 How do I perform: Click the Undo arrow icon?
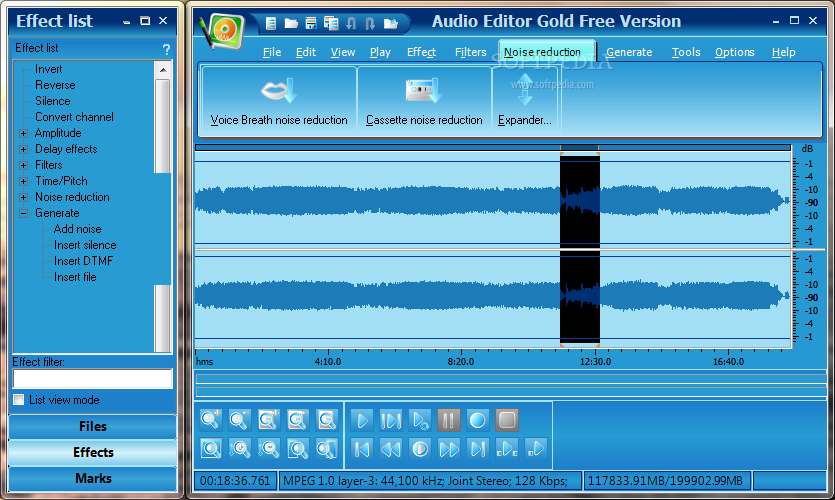pyautogui.click(x=351, y=23)
